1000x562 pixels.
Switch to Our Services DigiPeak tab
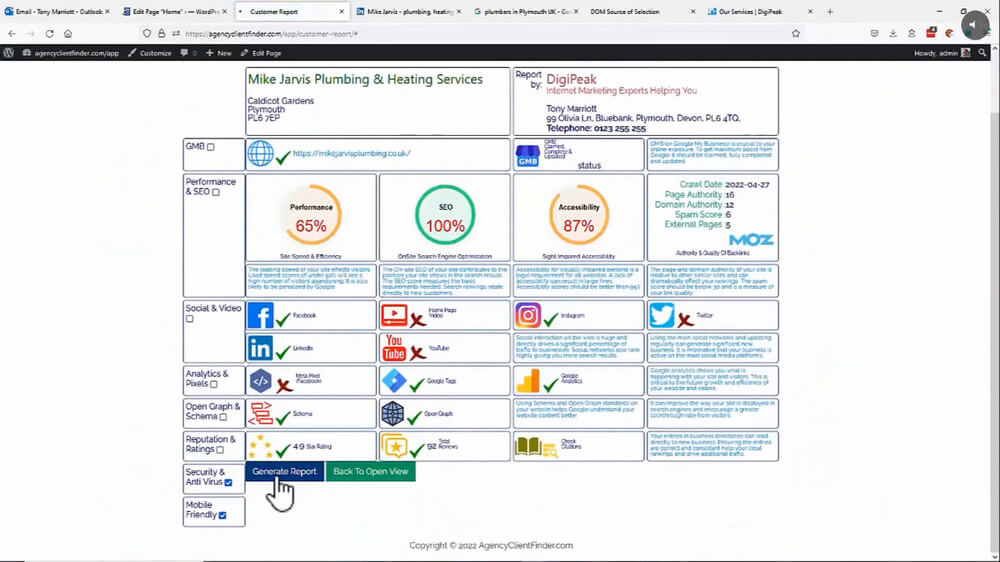coord(759,11)
